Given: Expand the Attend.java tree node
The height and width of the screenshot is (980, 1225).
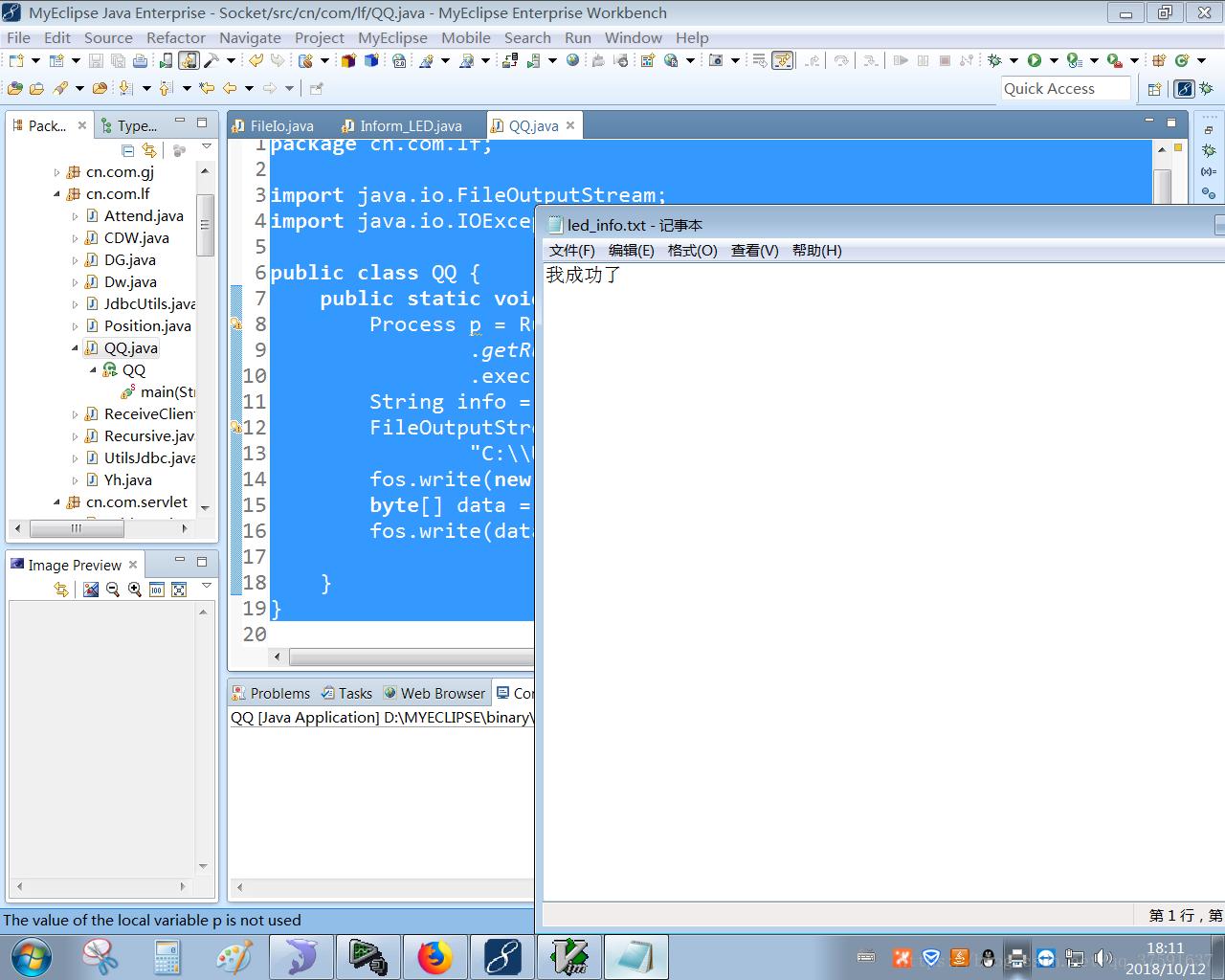Looking at the screenshot, I should (75, 216).
